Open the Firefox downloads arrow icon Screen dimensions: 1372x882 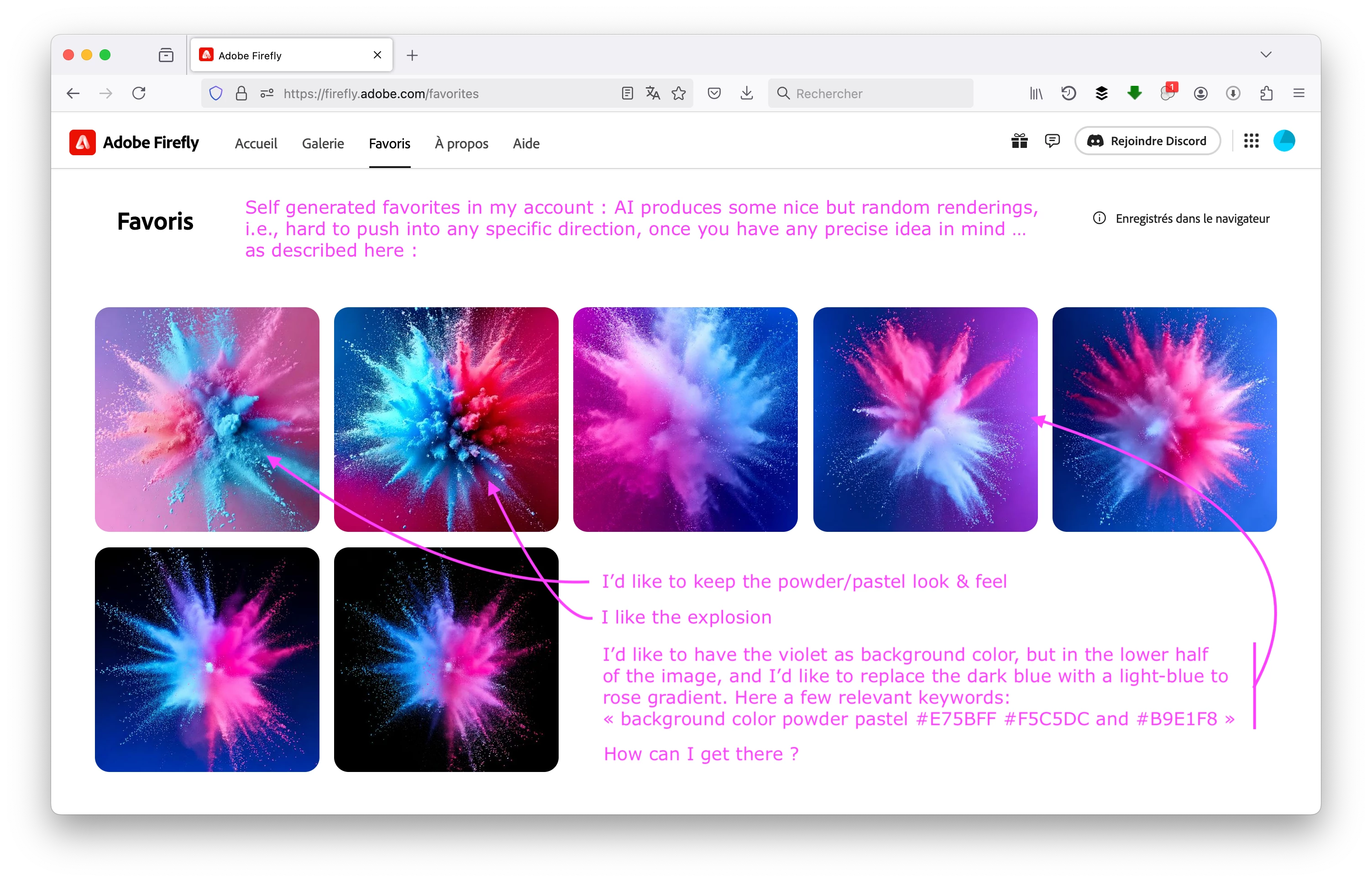[746, 93]
